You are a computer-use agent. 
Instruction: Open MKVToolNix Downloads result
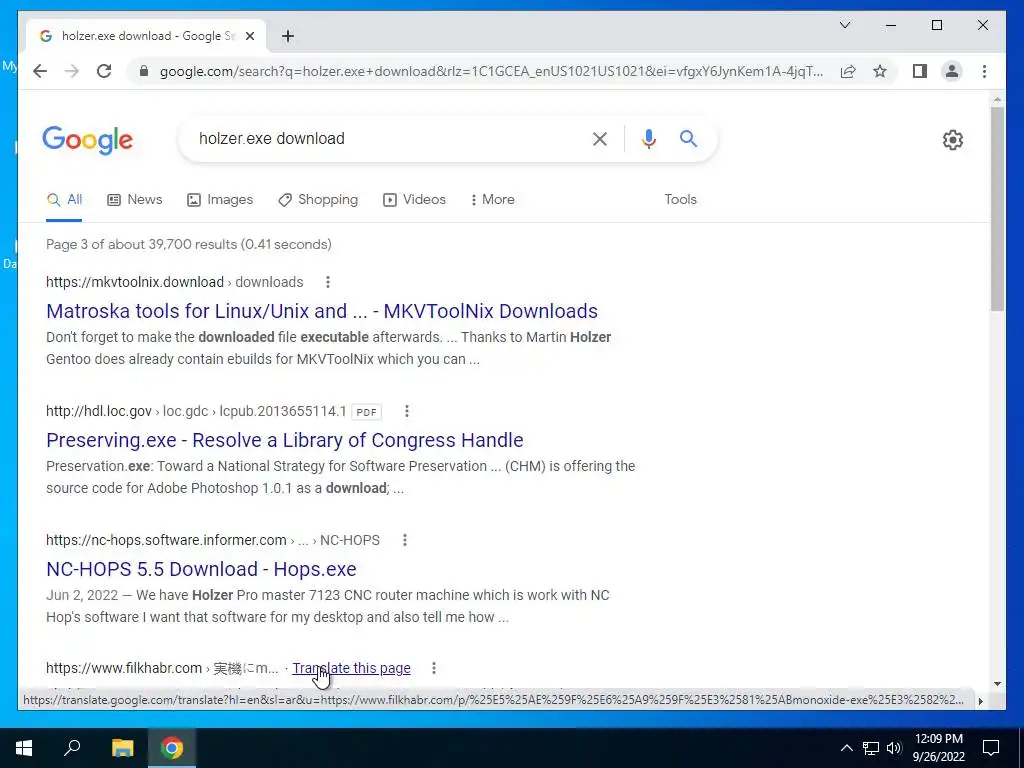[x=322, y=311]
